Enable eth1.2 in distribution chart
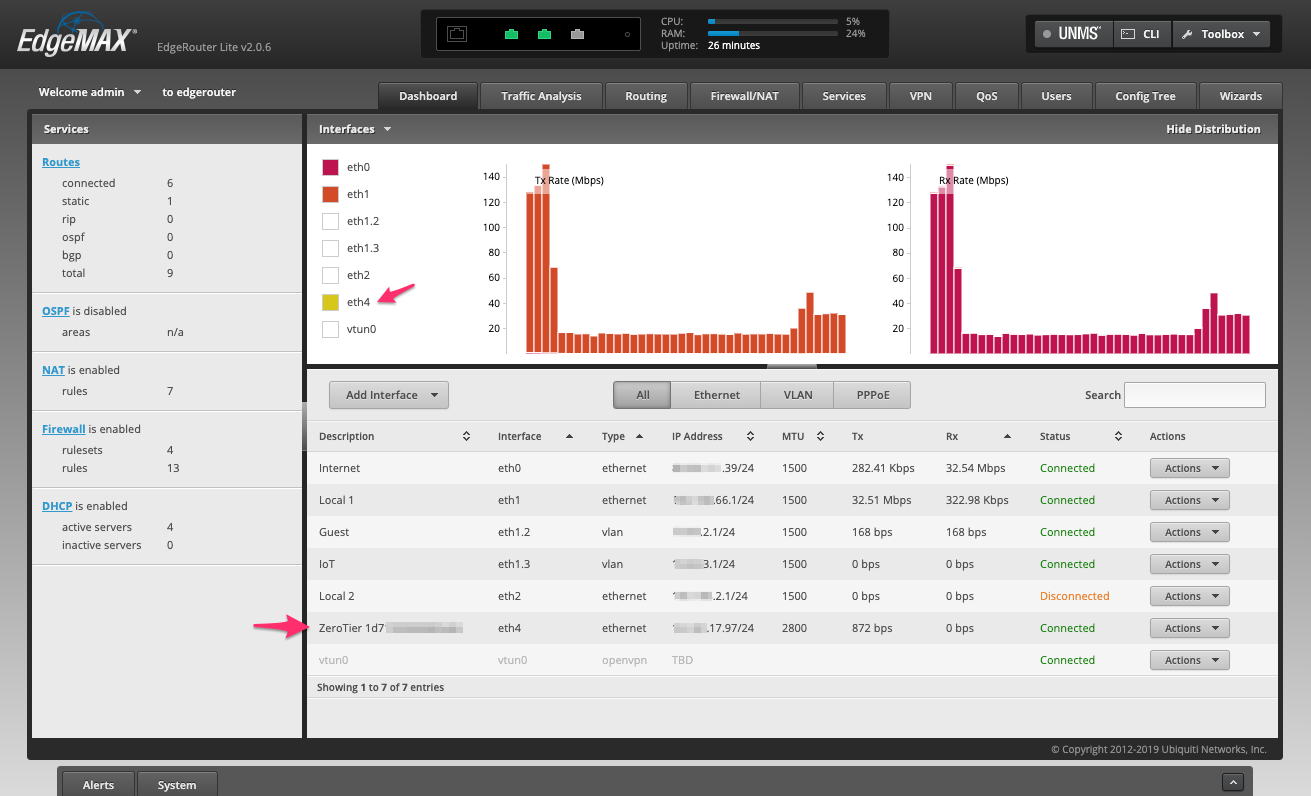The image size is (1311, 796). tap(330, 221)
